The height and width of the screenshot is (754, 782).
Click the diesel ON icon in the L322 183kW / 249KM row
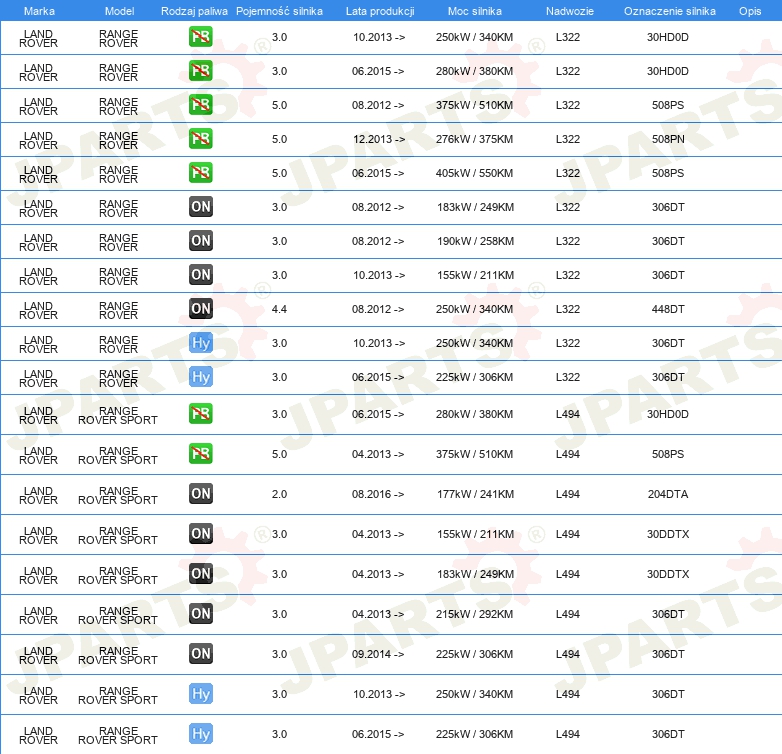(x=200, y=206)
